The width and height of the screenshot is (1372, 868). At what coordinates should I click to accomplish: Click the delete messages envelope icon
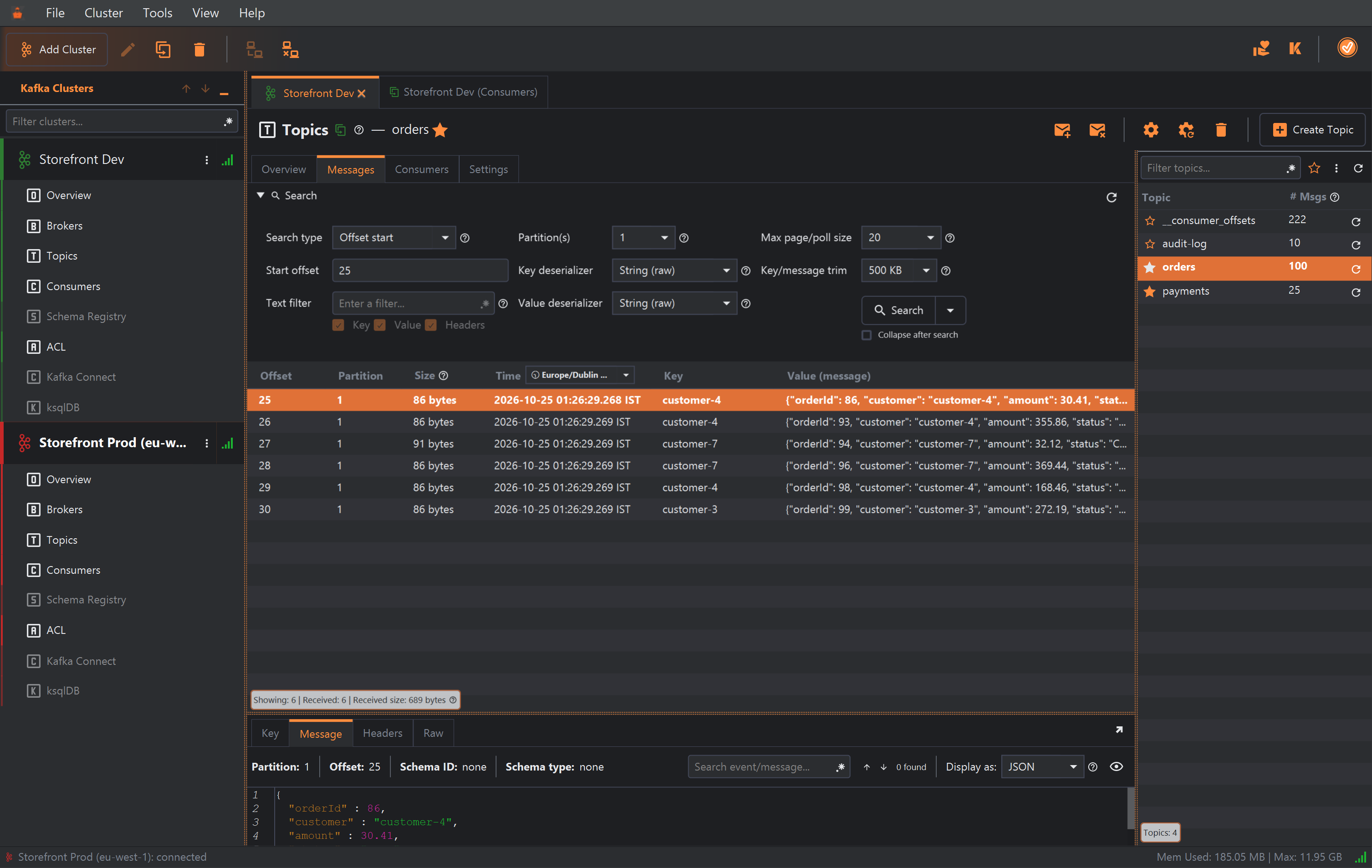point(1097,130)
